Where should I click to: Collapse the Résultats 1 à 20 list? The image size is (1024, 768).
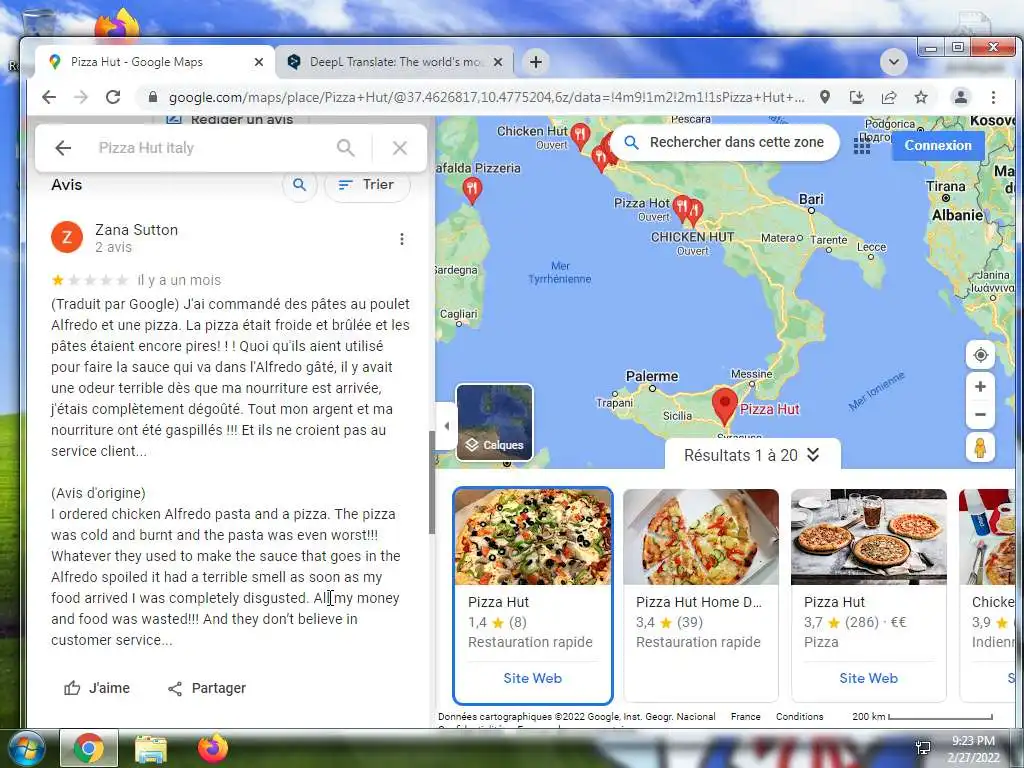click(x=752, y=455)
